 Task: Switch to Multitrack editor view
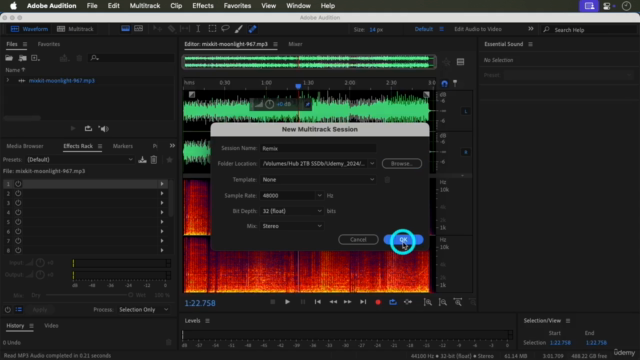(x=75, y=29)
